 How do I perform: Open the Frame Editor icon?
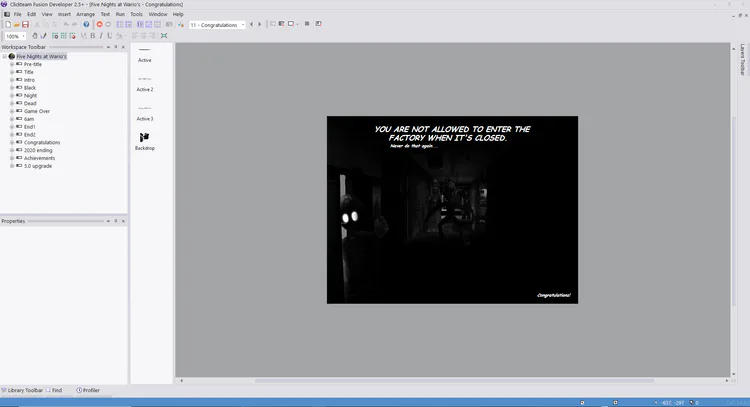(129, 24)
